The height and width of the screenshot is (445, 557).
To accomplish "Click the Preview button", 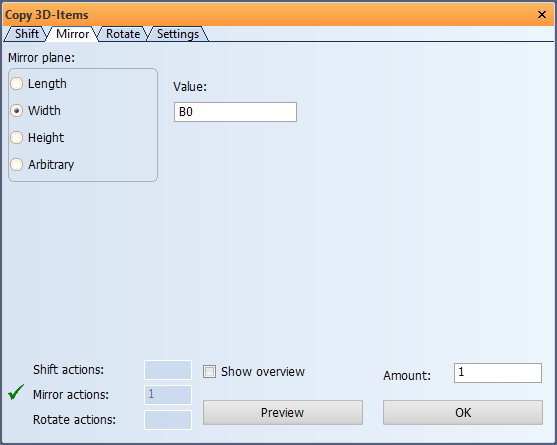I will pos(283,413).
